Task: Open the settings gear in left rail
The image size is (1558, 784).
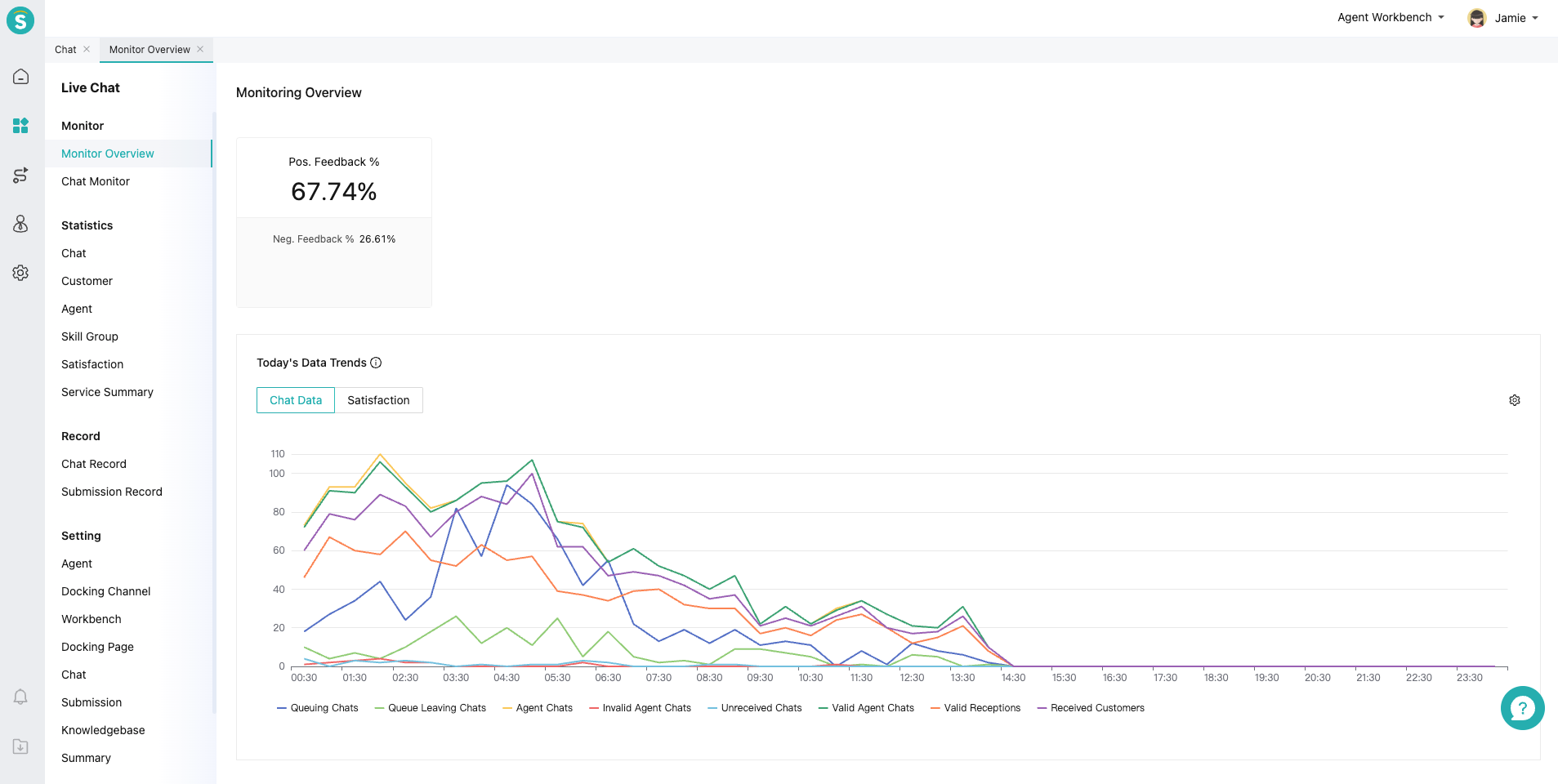Action: [x=21, y=273]
